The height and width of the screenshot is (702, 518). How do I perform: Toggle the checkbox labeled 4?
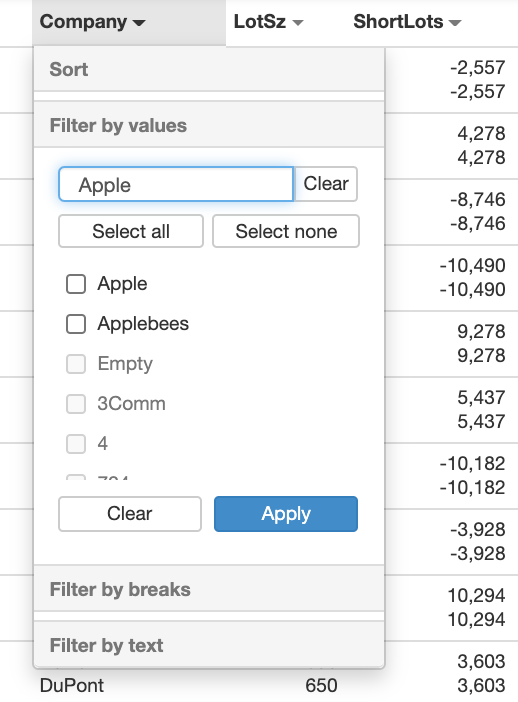click(x=76, y=444)
